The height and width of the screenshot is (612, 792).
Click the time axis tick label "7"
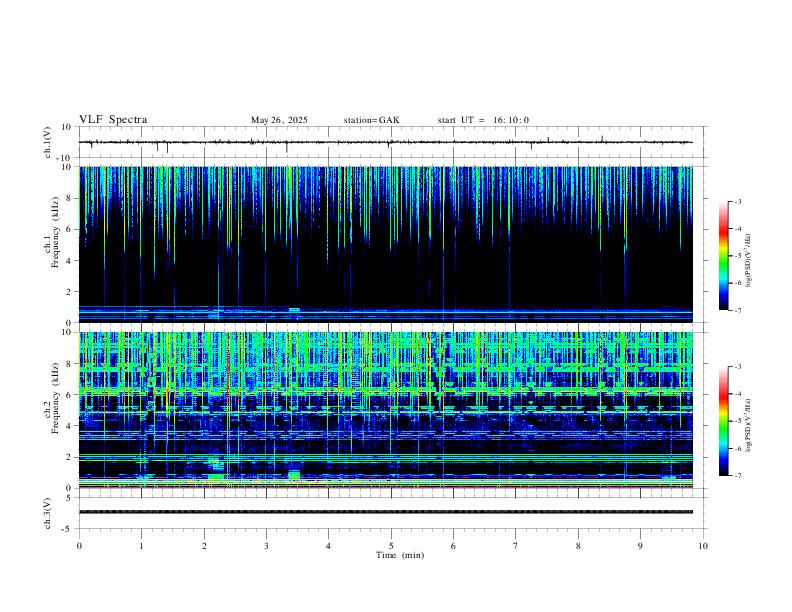516,546
